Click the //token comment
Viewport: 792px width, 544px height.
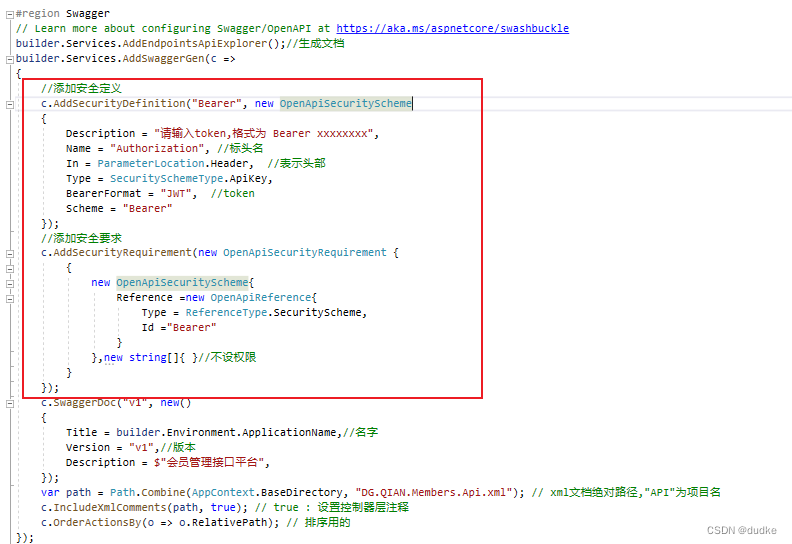coord(232,193)
